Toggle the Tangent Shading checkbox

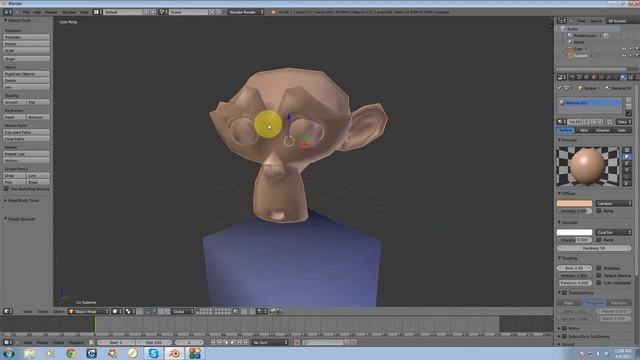599,276
